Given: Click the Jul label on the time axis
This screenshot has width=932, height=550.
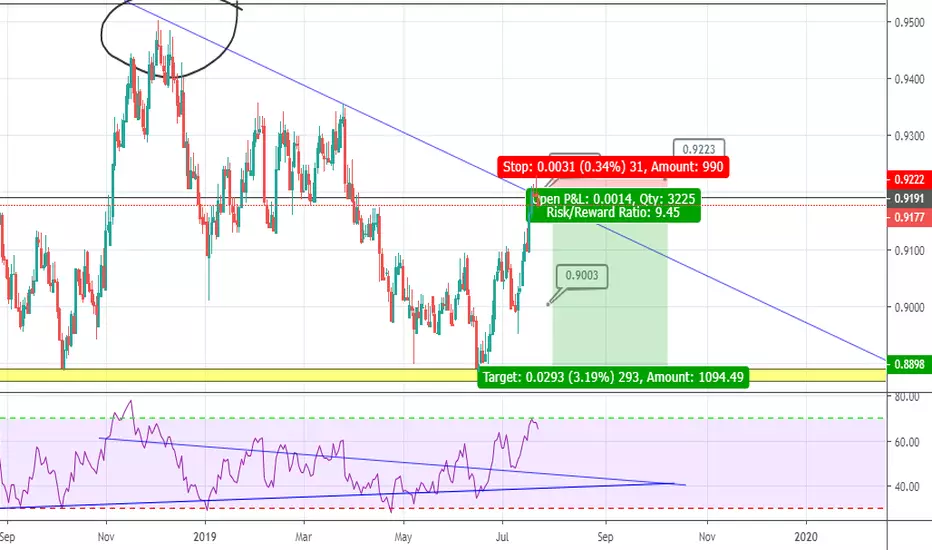Looking at the screenshot, I should (x=502, y=537).
